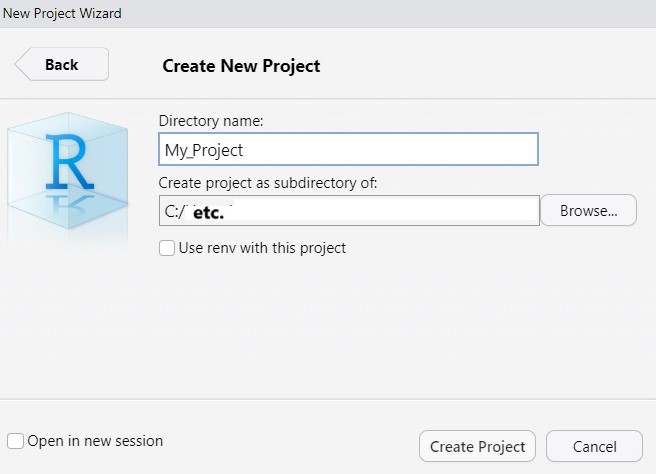The height and width of the screenshot is (474, 656).
Task: Click the Create New Project heading
Action: click(x=241, y=66)
